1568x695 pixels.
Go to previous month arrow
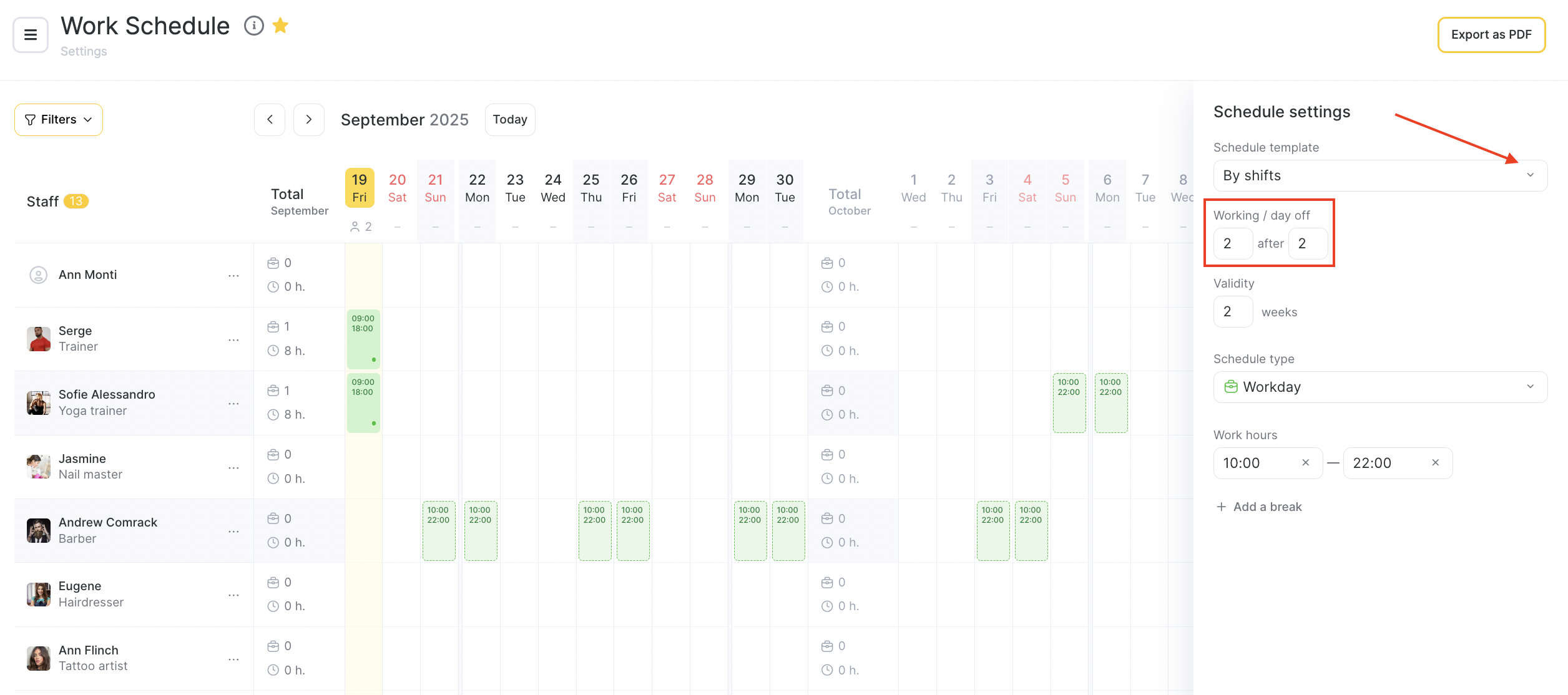pyautogui.click(x=270, y=119)
